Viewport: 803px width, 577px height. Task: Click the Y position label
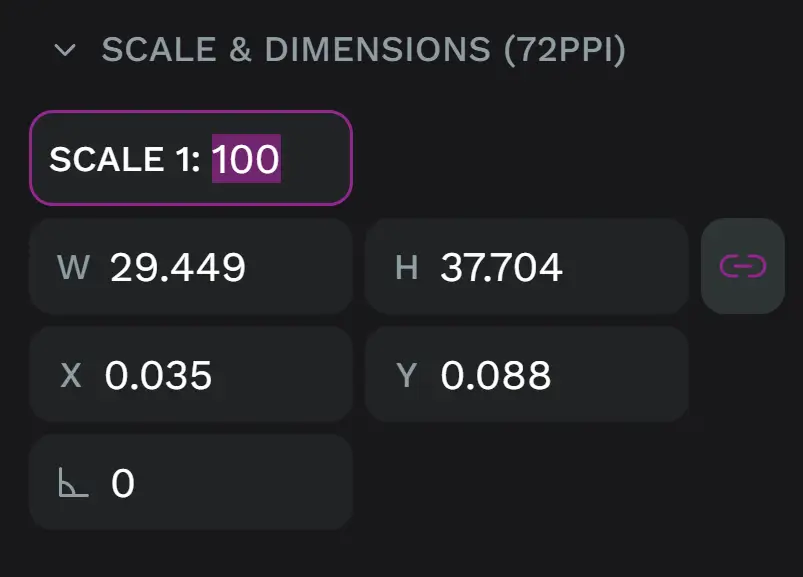pyautogui.click(x=406, y=375)
